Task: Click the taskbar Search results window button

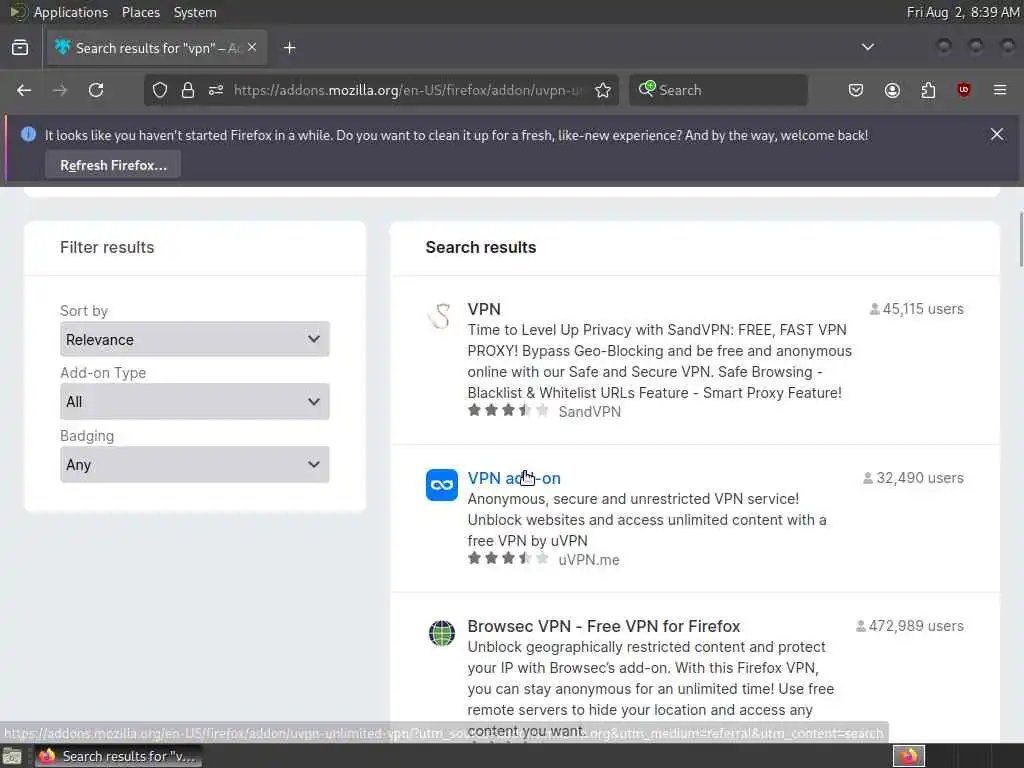Action: [119, 756]
